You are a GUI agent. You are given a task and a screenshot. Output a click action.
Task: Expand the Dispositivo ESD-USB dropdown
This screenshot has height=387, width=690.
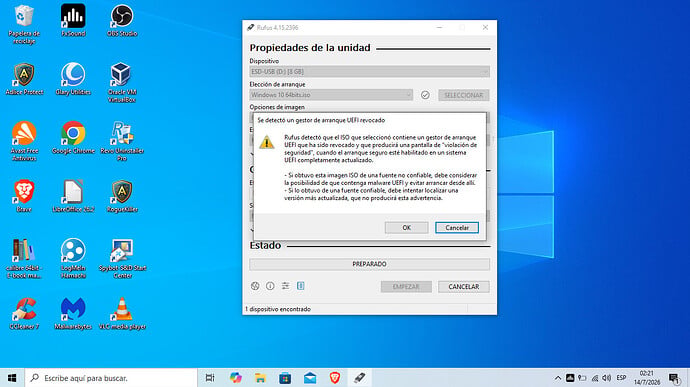click(x=370, y=72)
